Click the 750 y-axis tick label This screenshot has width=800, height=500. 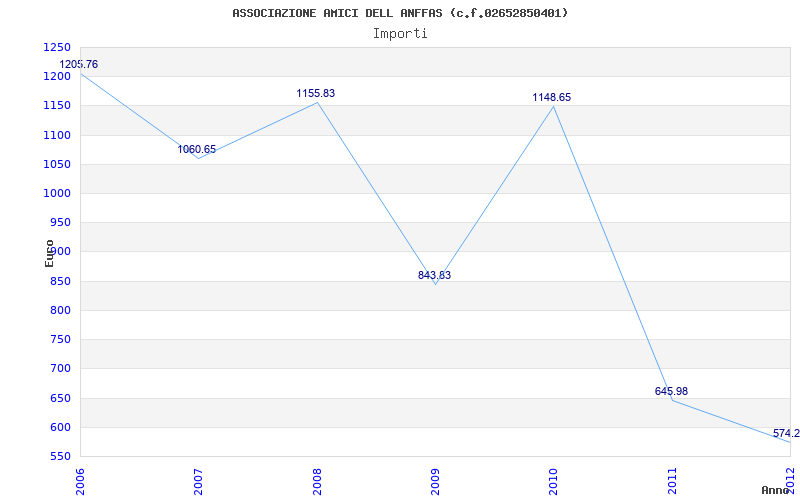pos(60,339)
